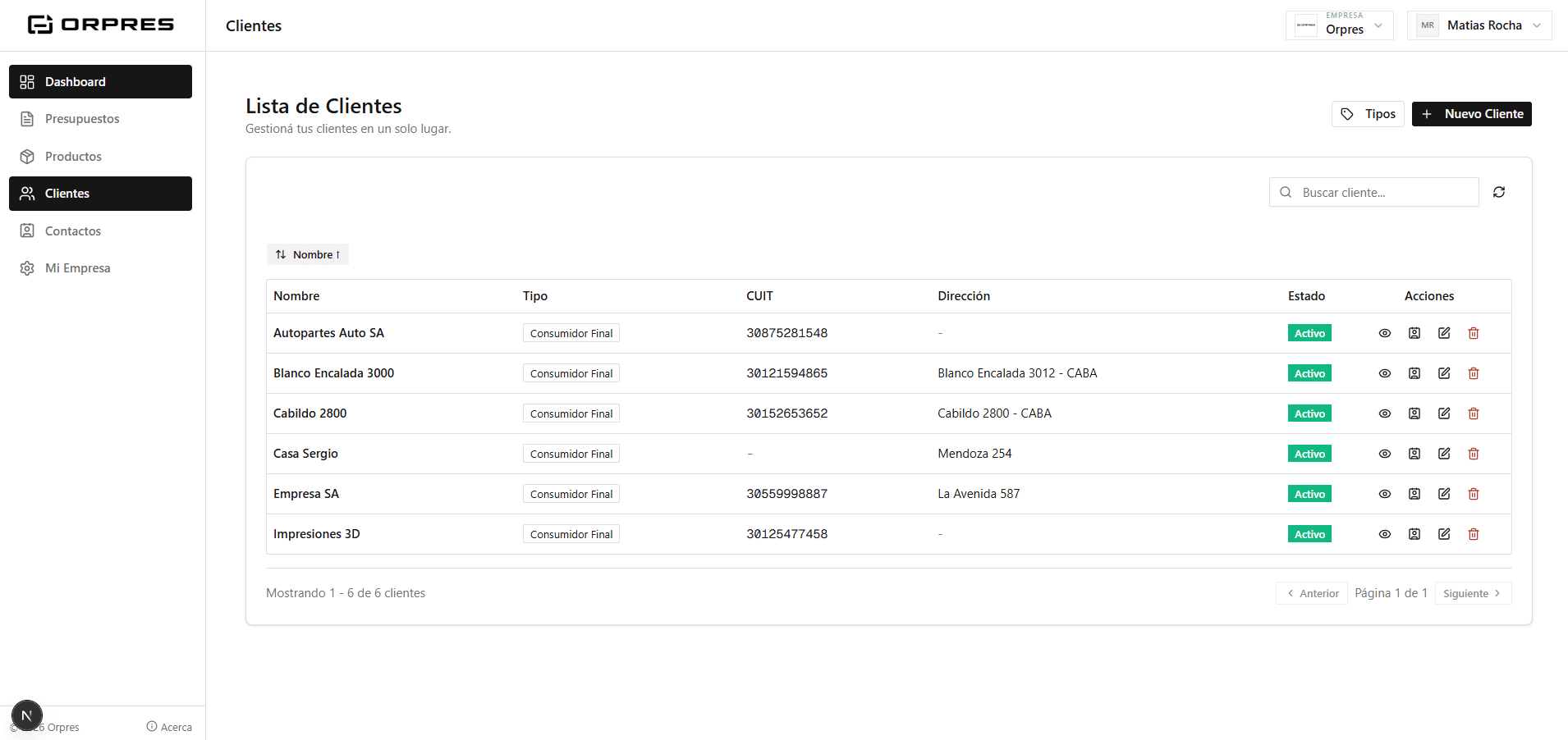Screen dimensions: 1568x740
Task: Click the refresh icon beside search box
Action: click(1499, 192)
